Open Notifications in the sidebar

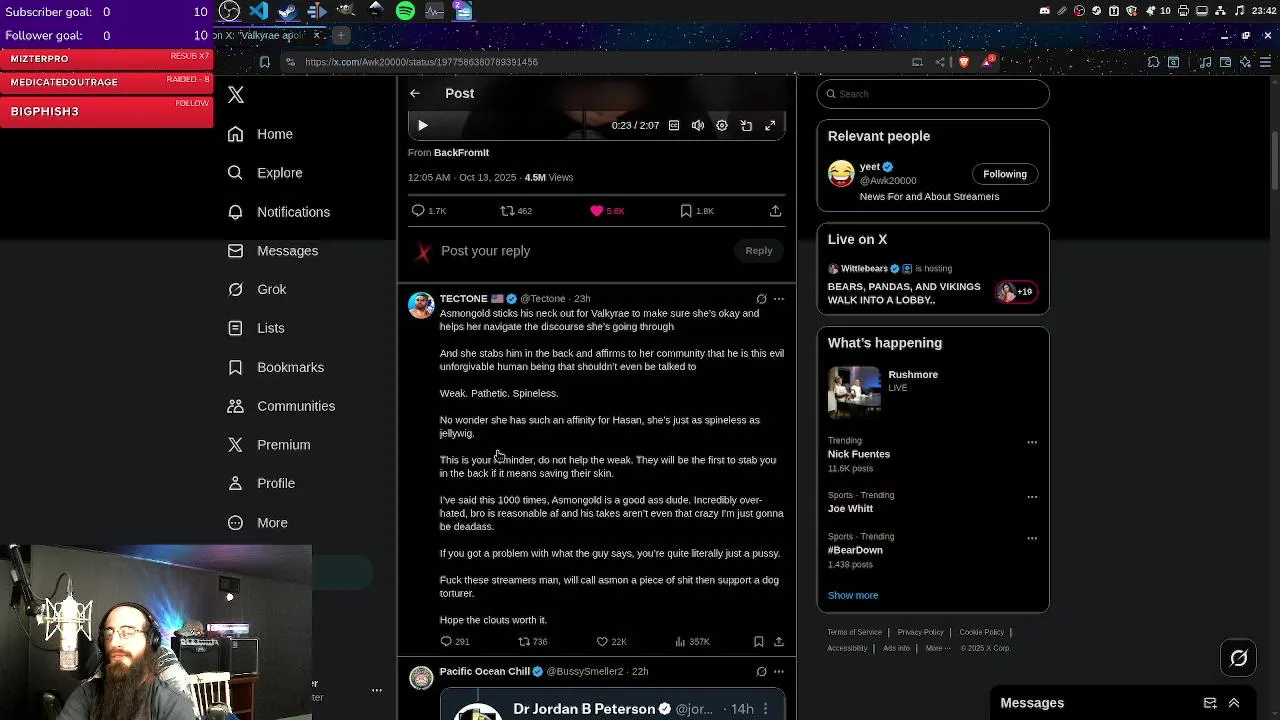click(279, 212)
